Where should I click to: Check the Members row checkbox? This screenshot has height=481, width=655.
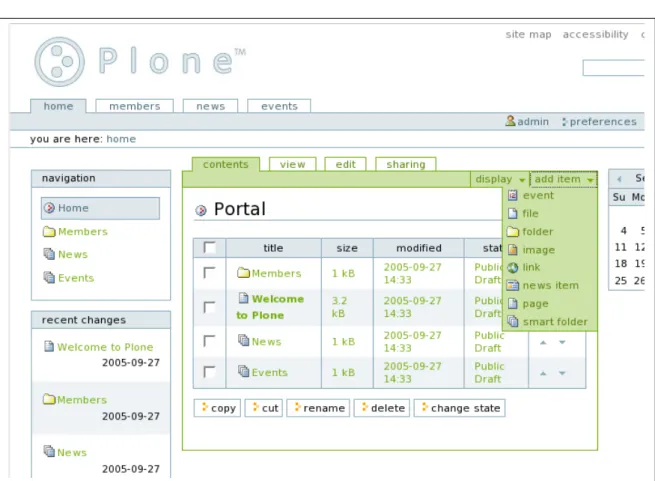tap(209, 273)
